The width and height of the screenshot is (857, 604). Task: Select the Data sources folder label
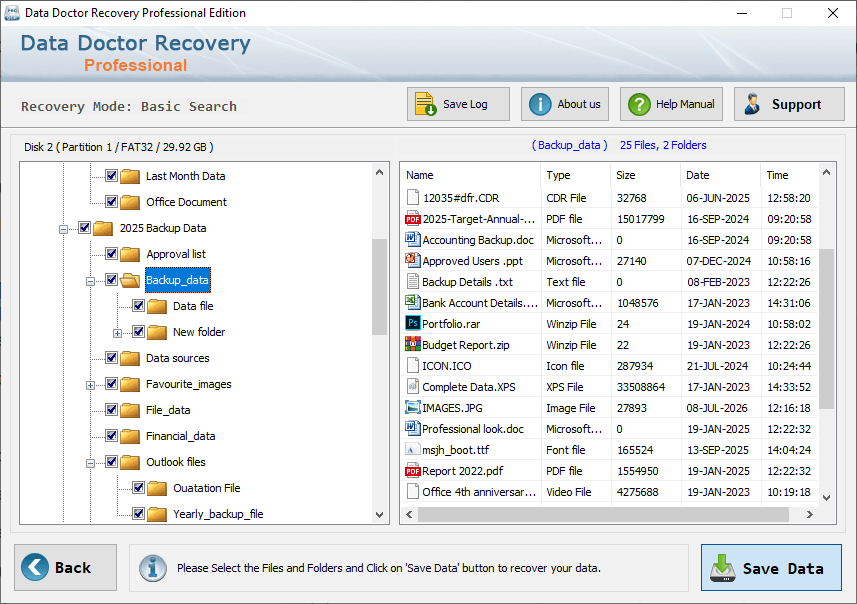(x=178, y=358)
